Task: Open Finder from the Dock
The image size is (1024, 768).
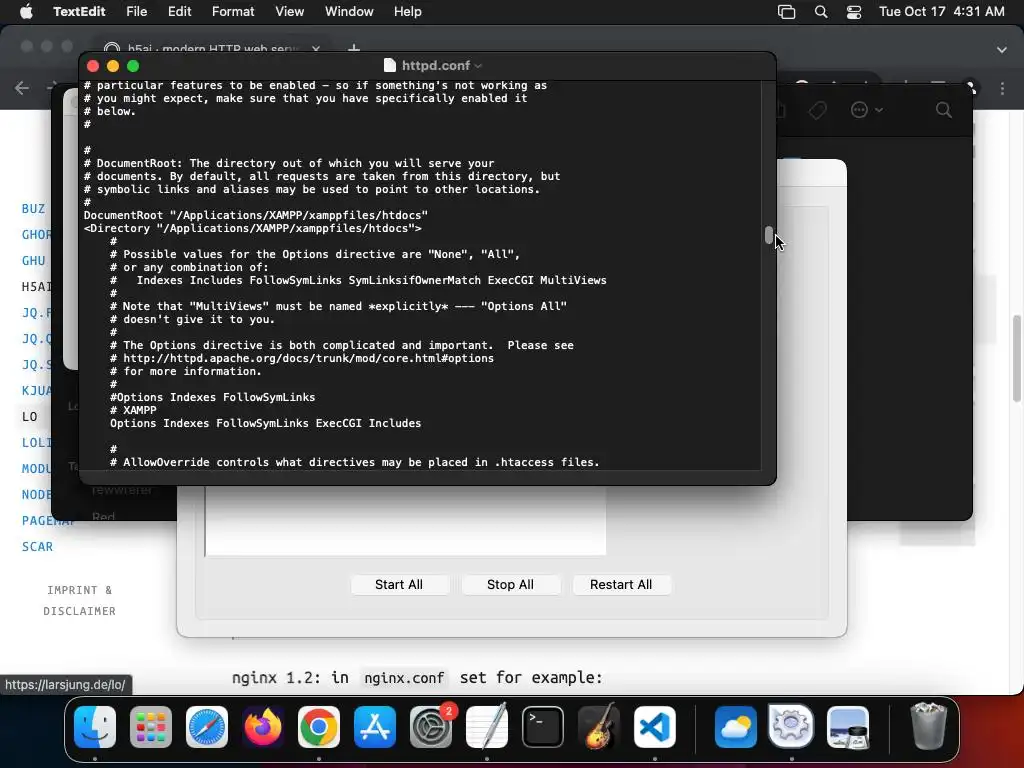Action: coord(95,727)
